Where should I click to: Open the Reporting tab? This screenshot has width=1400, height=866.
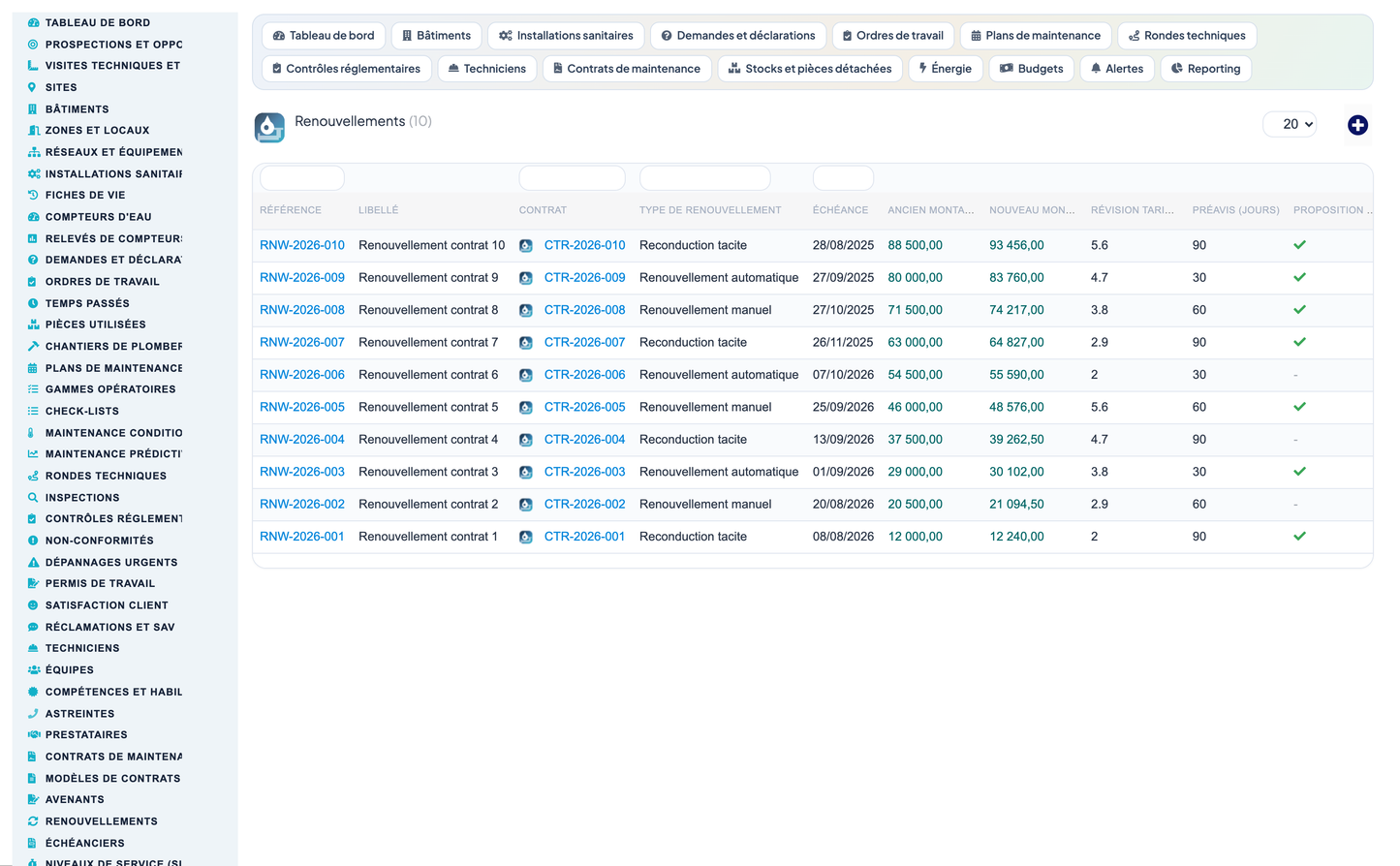(1205, 69)
